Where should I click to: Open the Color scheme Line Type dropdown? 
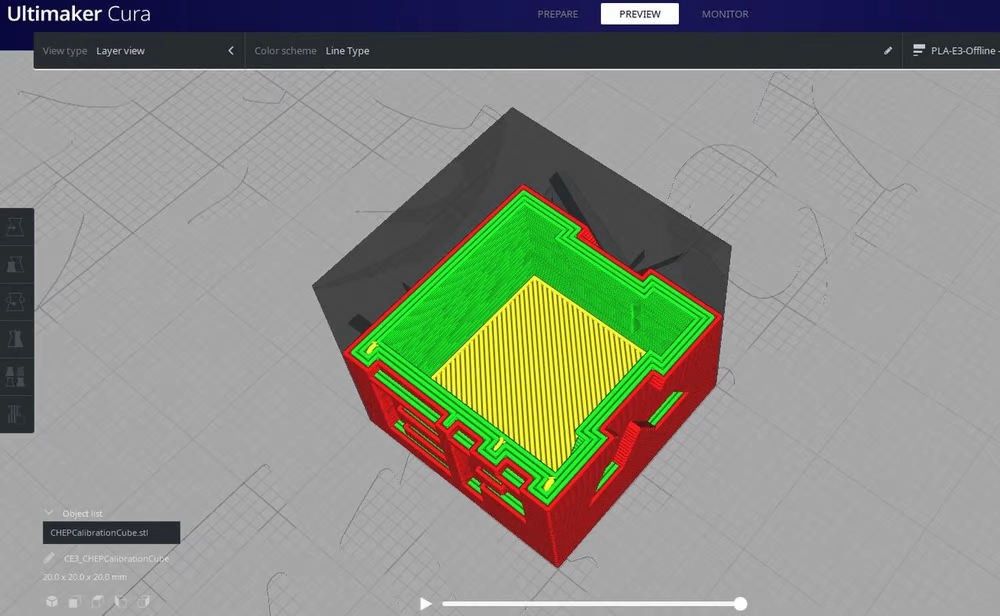(x=347, y=50)
